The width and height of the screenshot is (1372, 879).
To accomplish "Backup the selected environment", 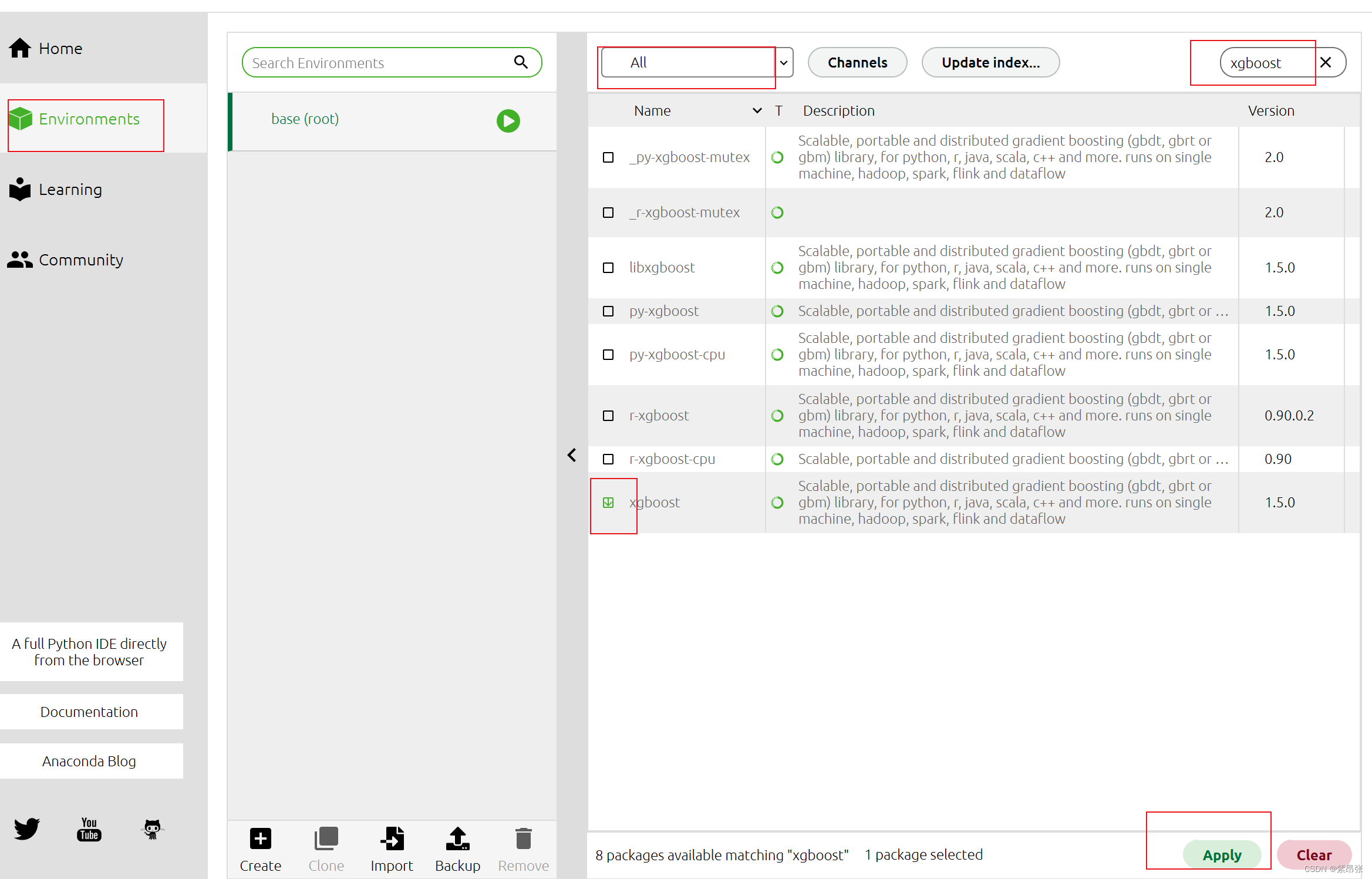I will tap(457, 849).
